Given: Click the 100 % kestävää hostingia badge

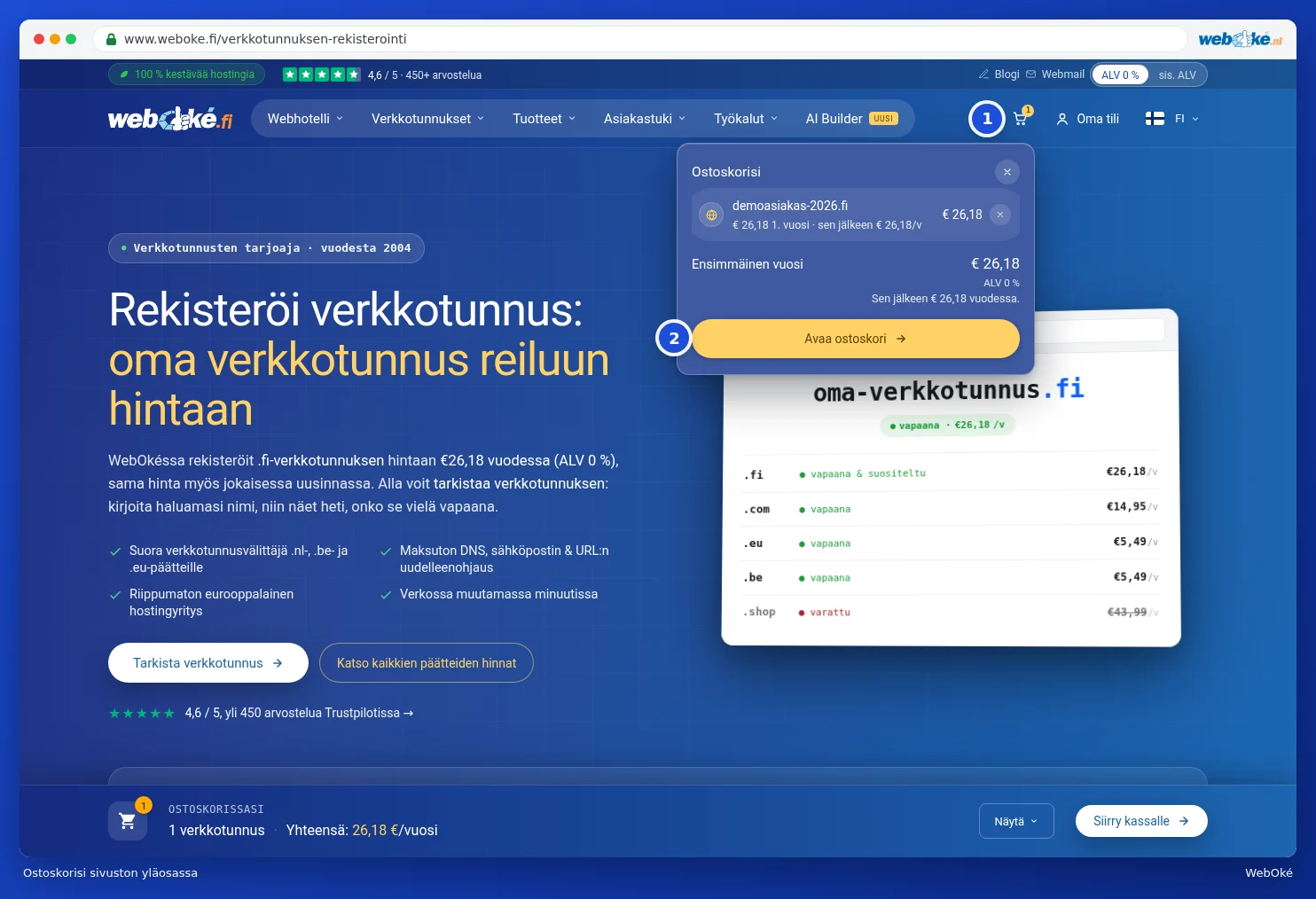Looking at the screenshot, I should [x=186, y=74].
